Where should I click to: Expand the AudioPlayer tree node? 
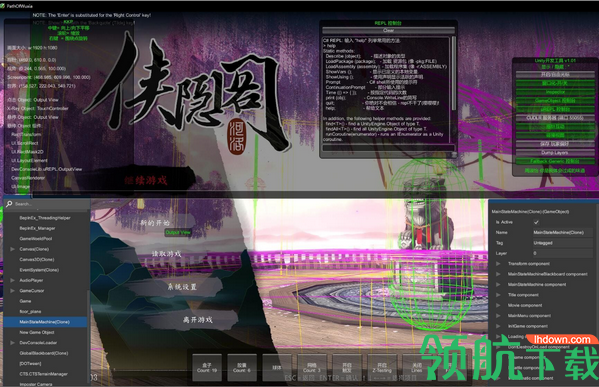13,280
